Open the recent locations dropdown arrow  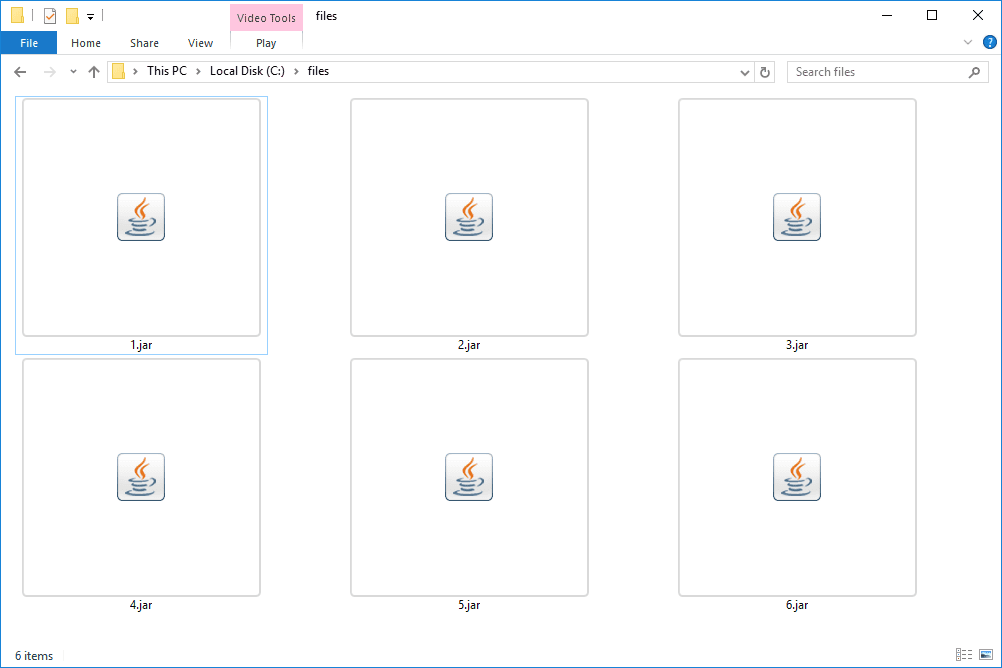point(73,72)
